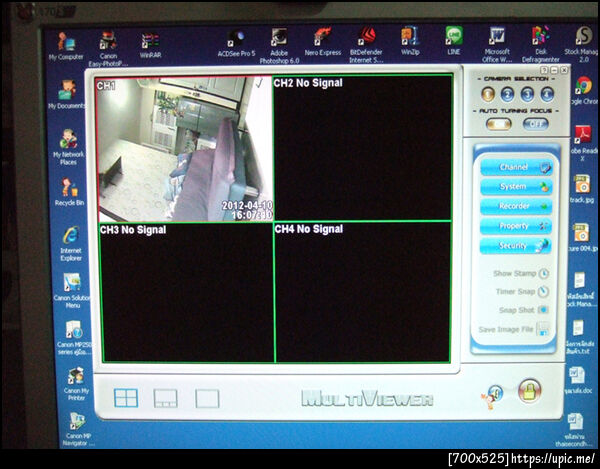600x469 pixels.
Task: Open Canon My Printer desktop icon
Action: tap(76, 384)
